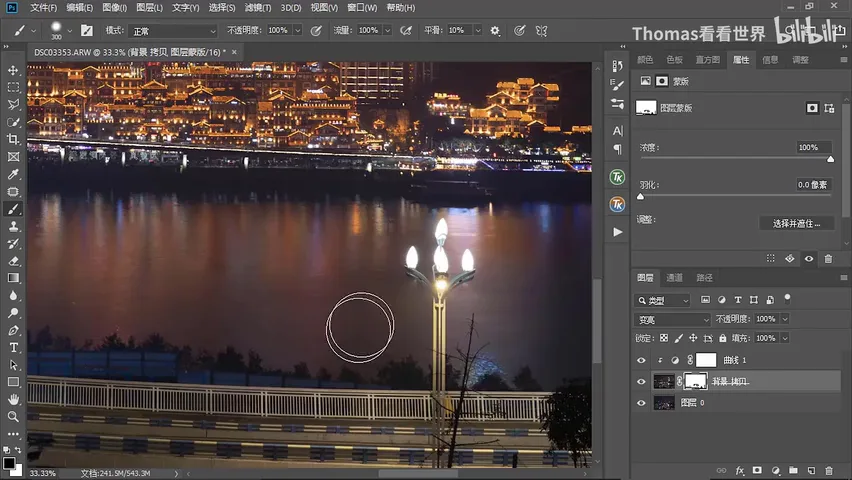852x480 pixels.
Task: Select the Eraser tool
Action: (13, 261)
